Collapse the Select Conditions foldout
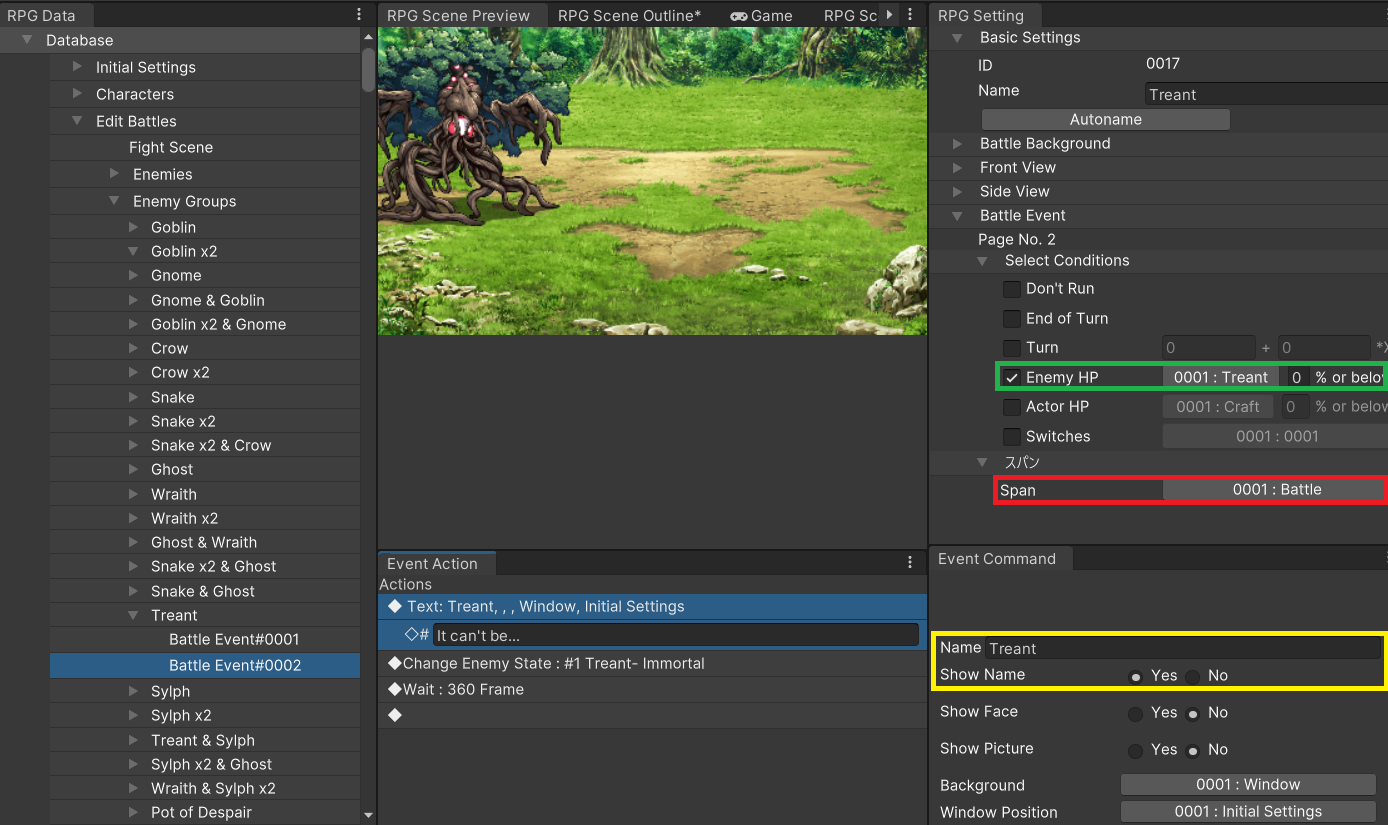1388x825 pixels. 982,260
